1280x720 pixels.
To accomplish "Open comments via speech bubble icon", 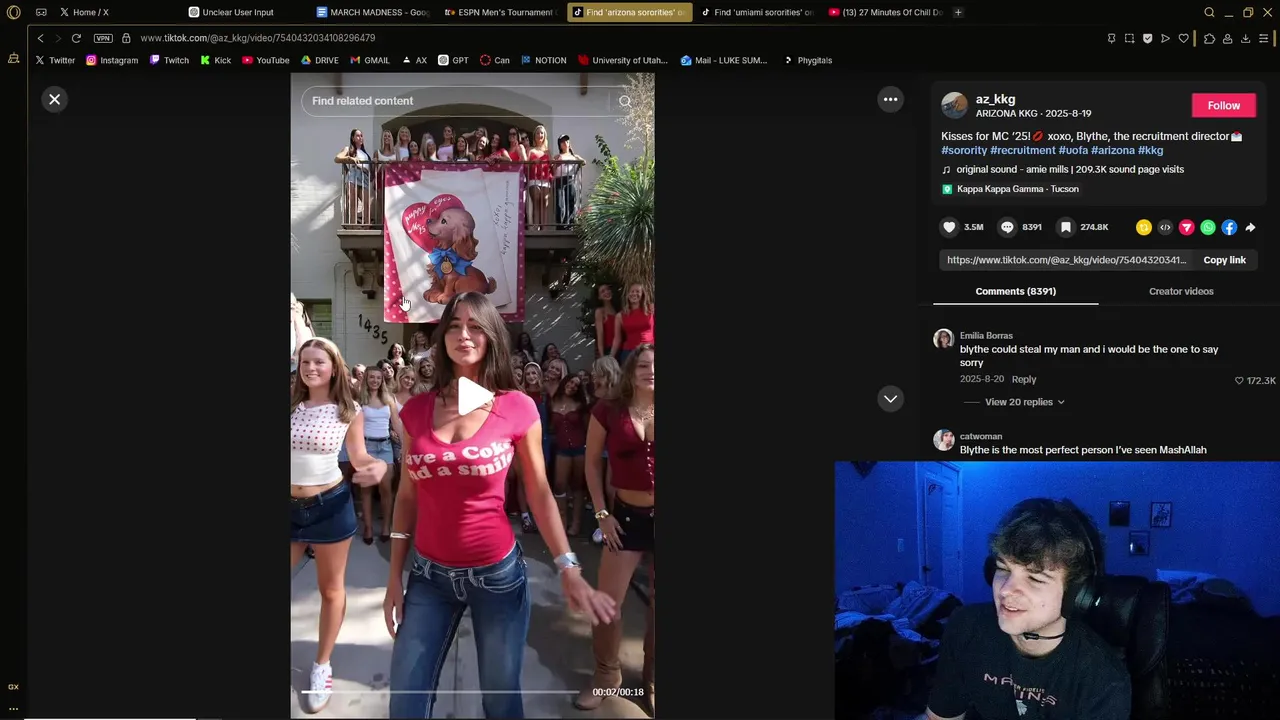I will click(1007, 227).
